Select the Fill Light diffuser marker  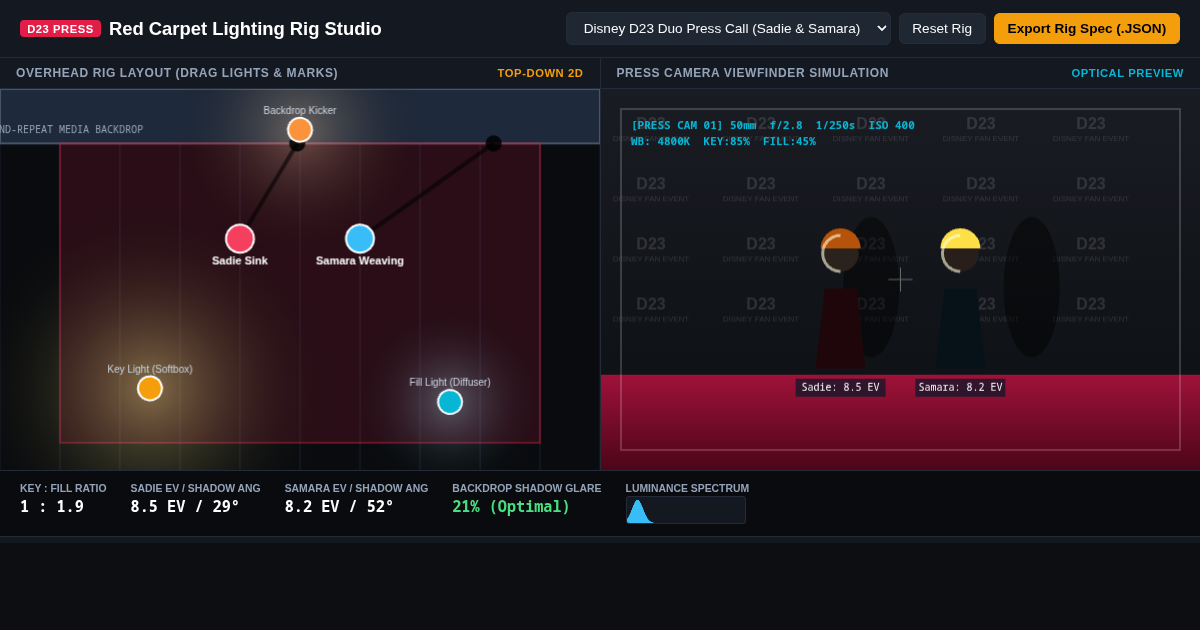click(450, 402)
